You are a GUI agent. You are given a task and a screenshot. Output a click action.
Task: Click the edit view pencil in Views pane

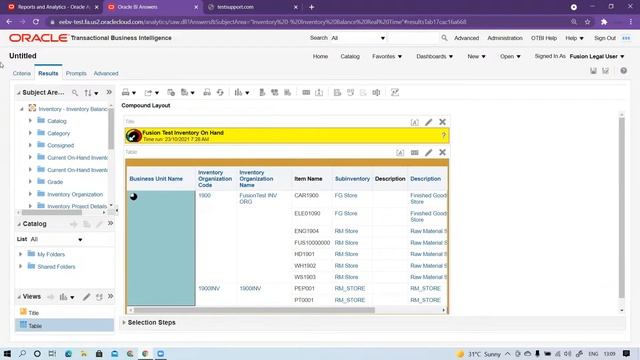[87, 297]
